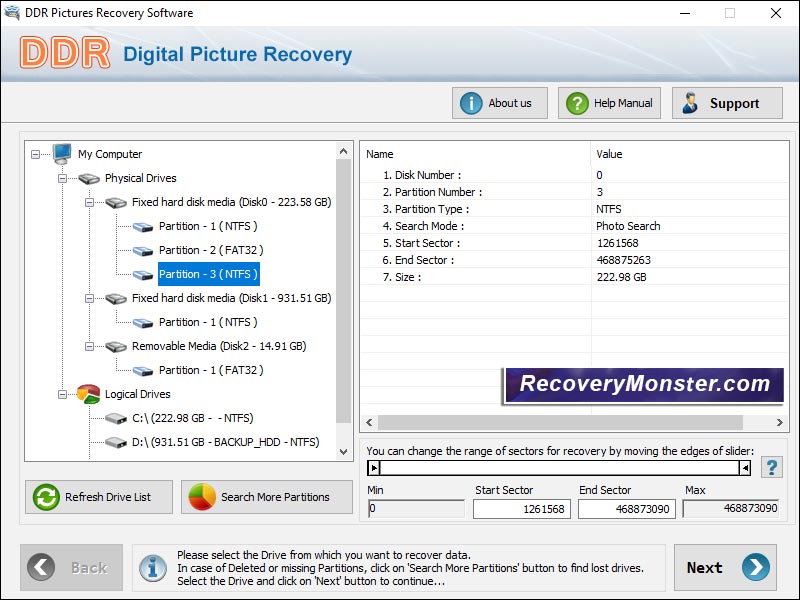Click the blue question mark beside the slider
This screenshot has height=600, width=800.
click(772, 464)
